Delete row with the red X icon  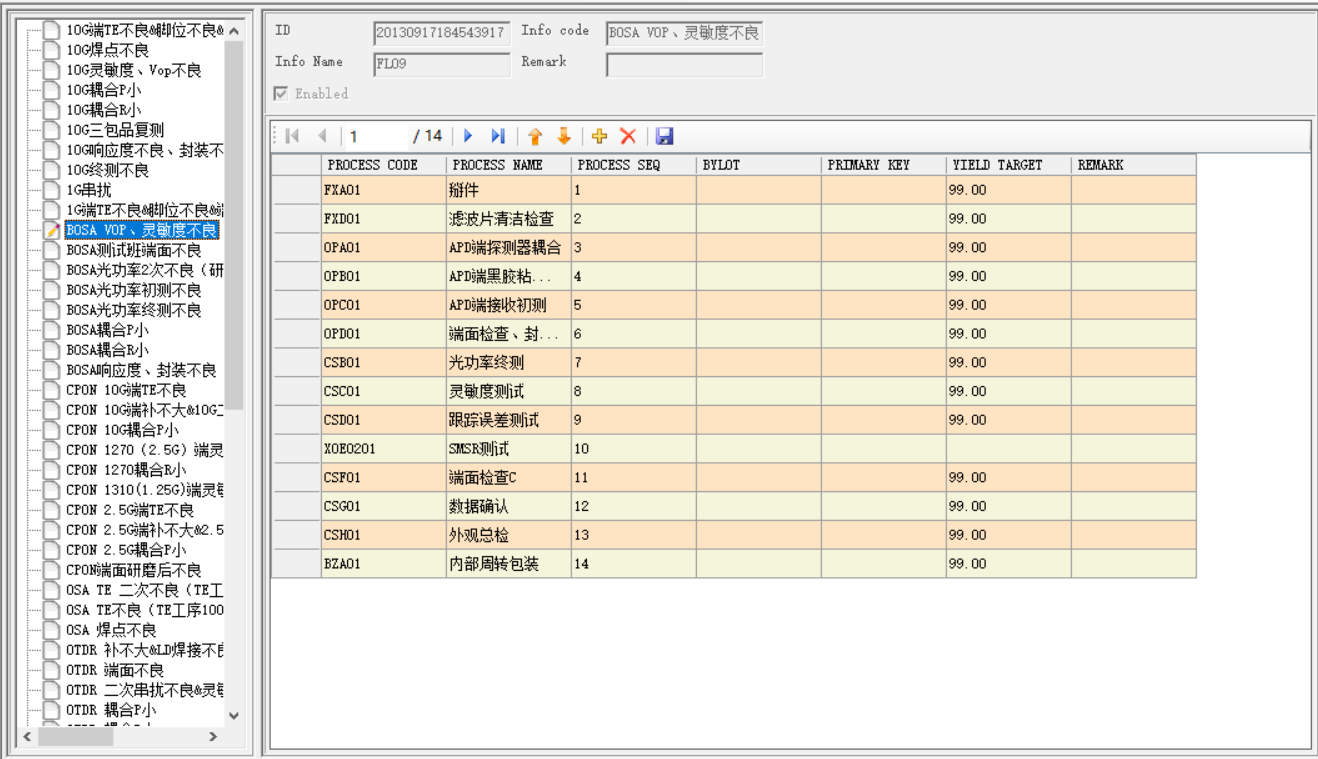628,136
